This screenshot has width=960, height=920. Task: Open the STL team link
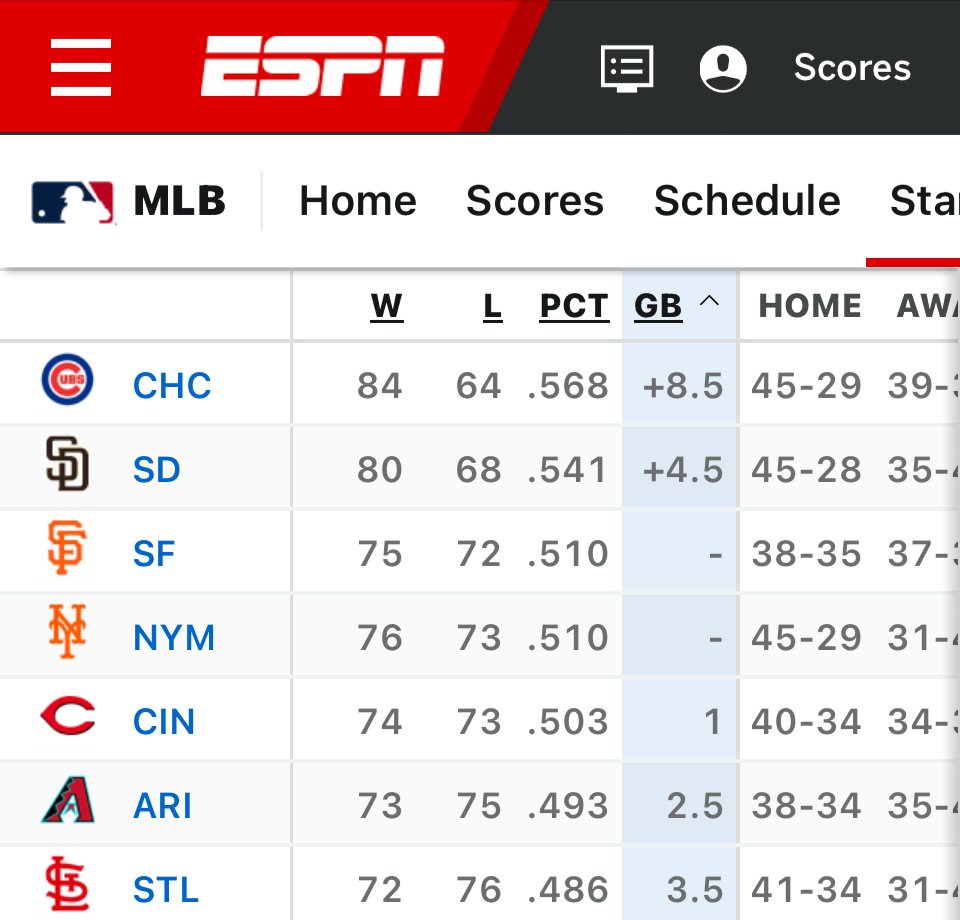coord(166,890)
